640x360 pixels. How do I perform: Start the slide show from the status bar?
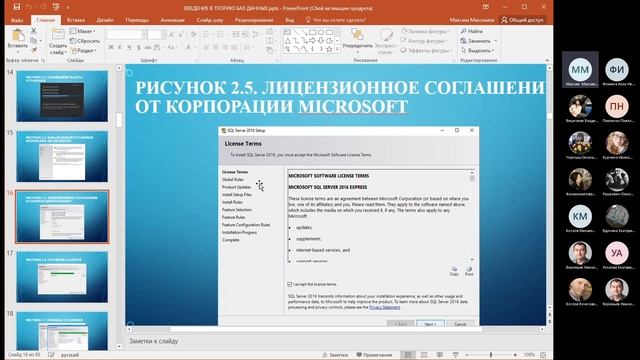pyautogui.click(x=456, y=355)
